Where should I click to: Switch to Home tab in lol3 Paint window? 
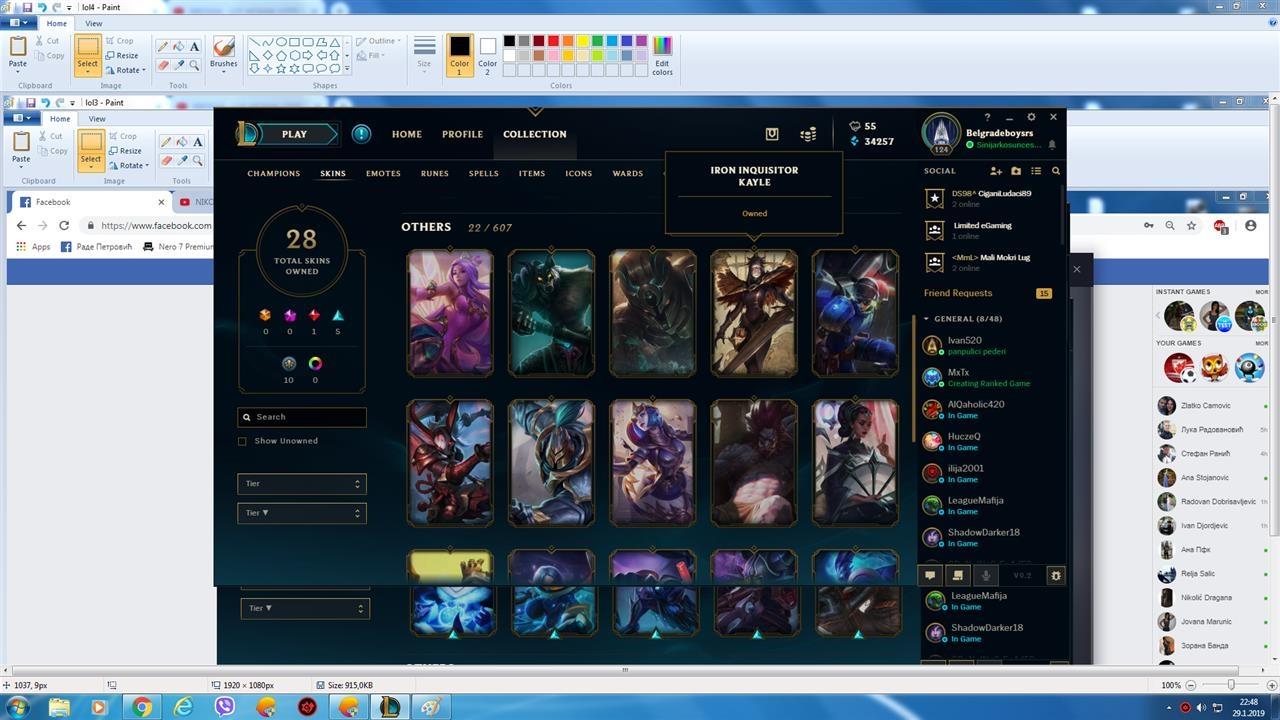pyautogui.click(x=60, y=119)
